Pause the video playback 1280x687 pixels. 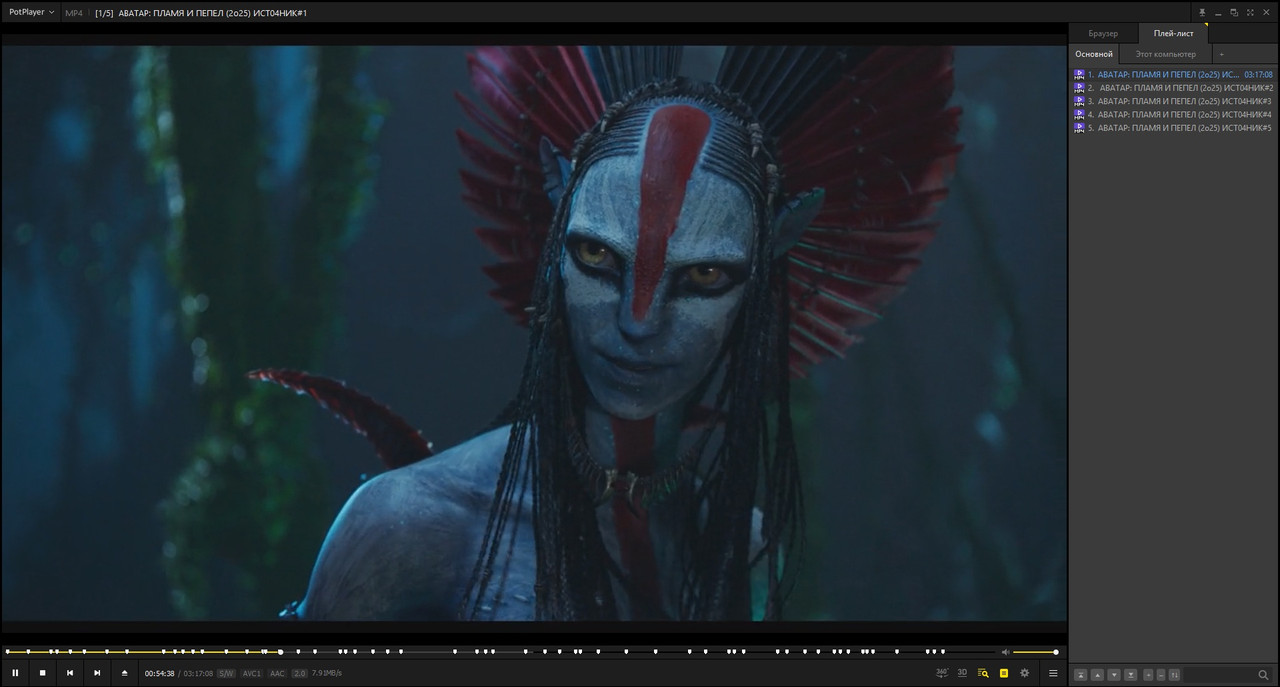click(15, 673)
